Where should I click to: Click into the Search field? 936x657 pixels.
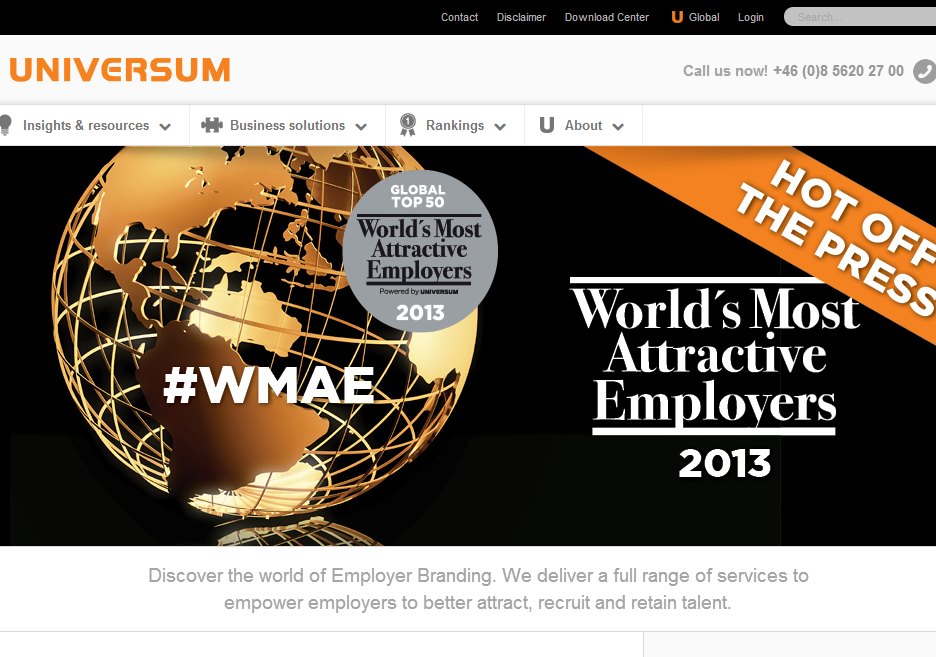click(x=860, y=17)
